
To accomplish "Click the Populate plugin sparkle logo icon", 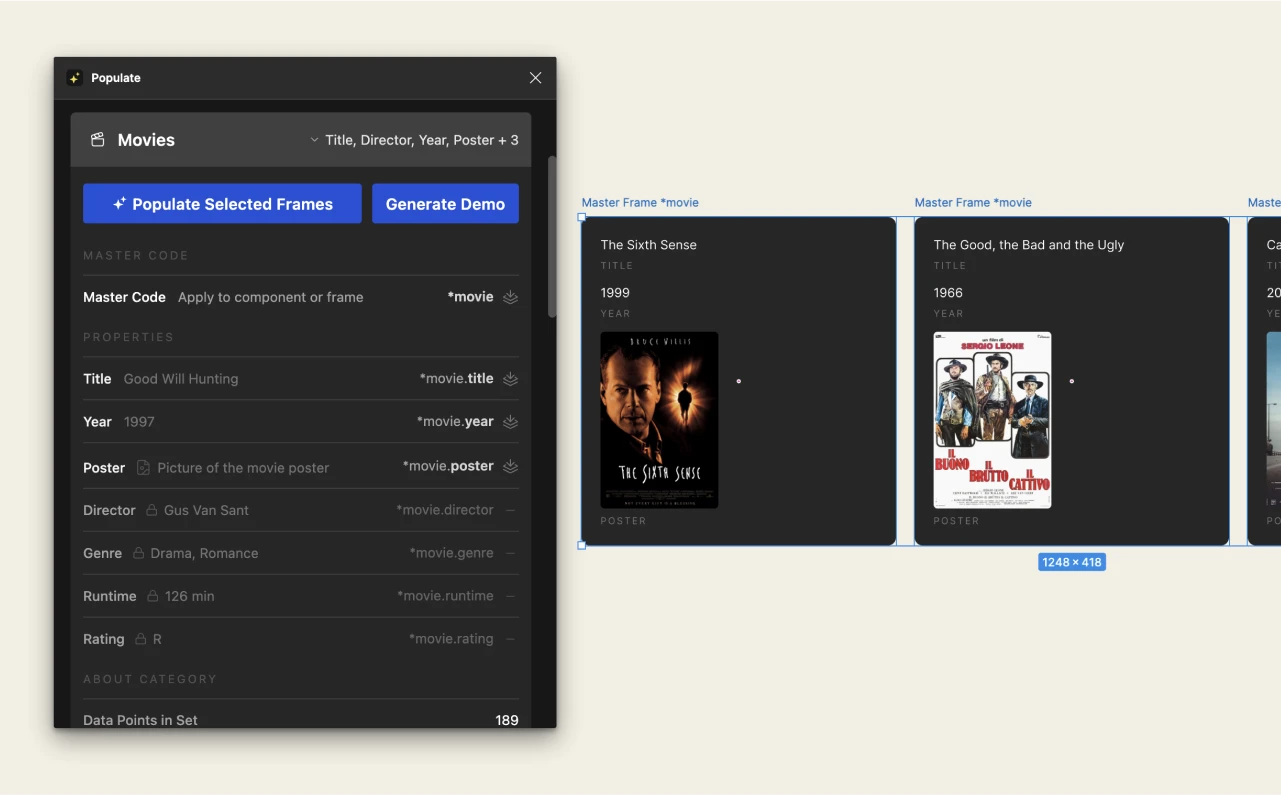I will (74, 78).
